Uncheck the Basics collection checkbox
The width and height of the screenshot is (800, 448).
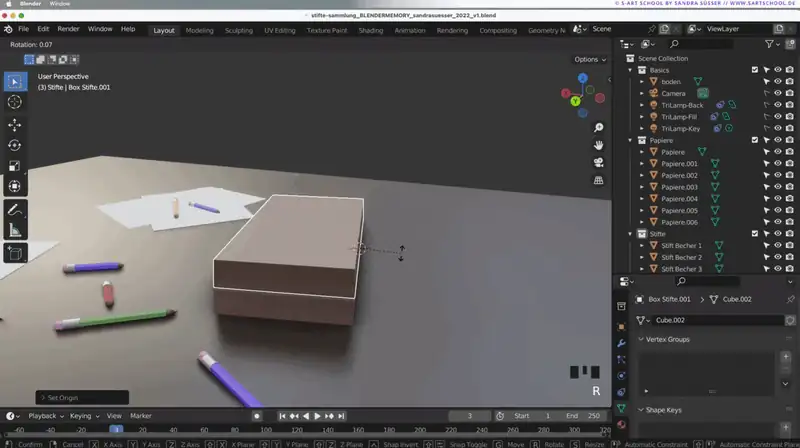[x=755, y=70]
